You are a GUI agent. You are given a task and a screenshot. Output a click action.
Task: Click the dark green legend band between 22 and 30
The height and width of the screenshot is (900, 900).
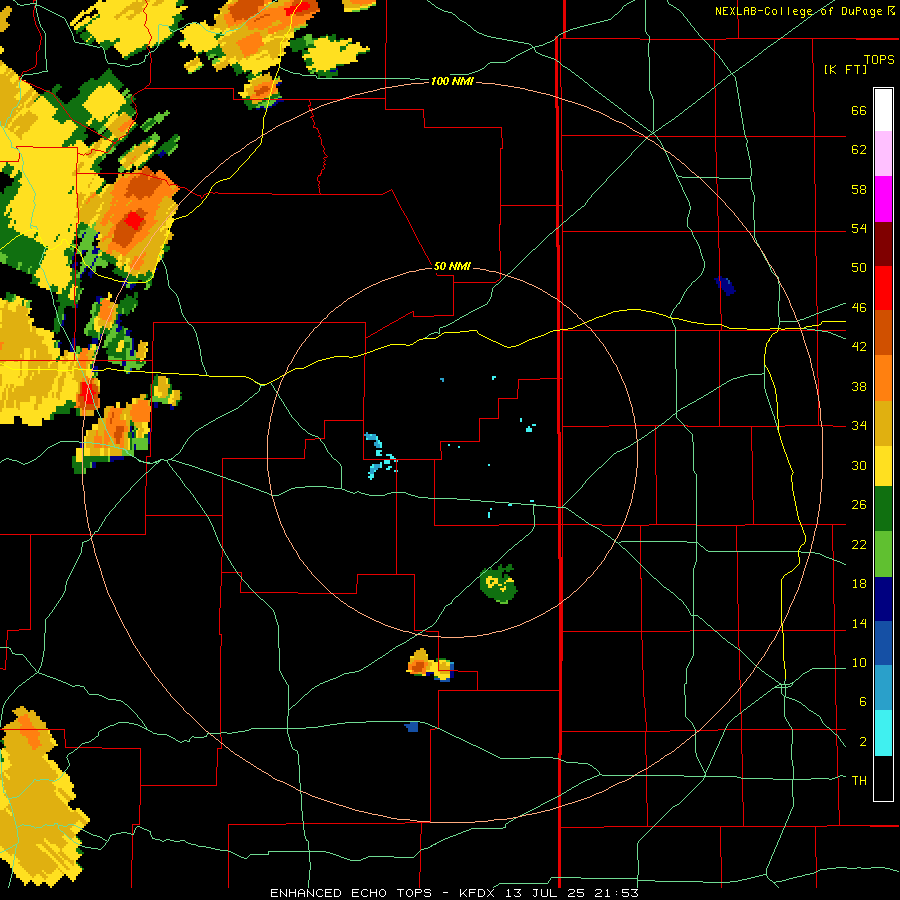pos(883,509)
